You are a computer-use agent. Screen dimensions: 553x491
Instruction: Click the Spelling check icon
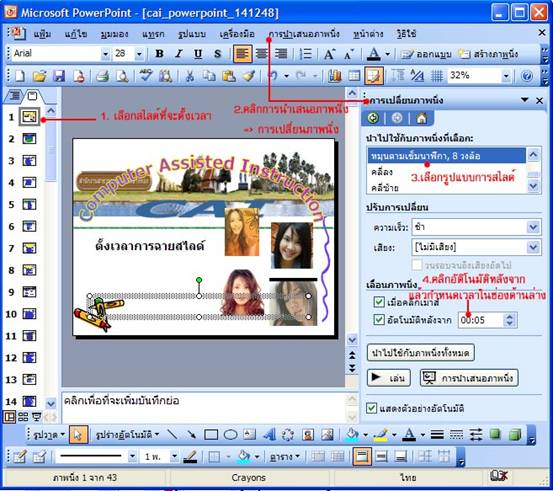click(x=146, y=75)
